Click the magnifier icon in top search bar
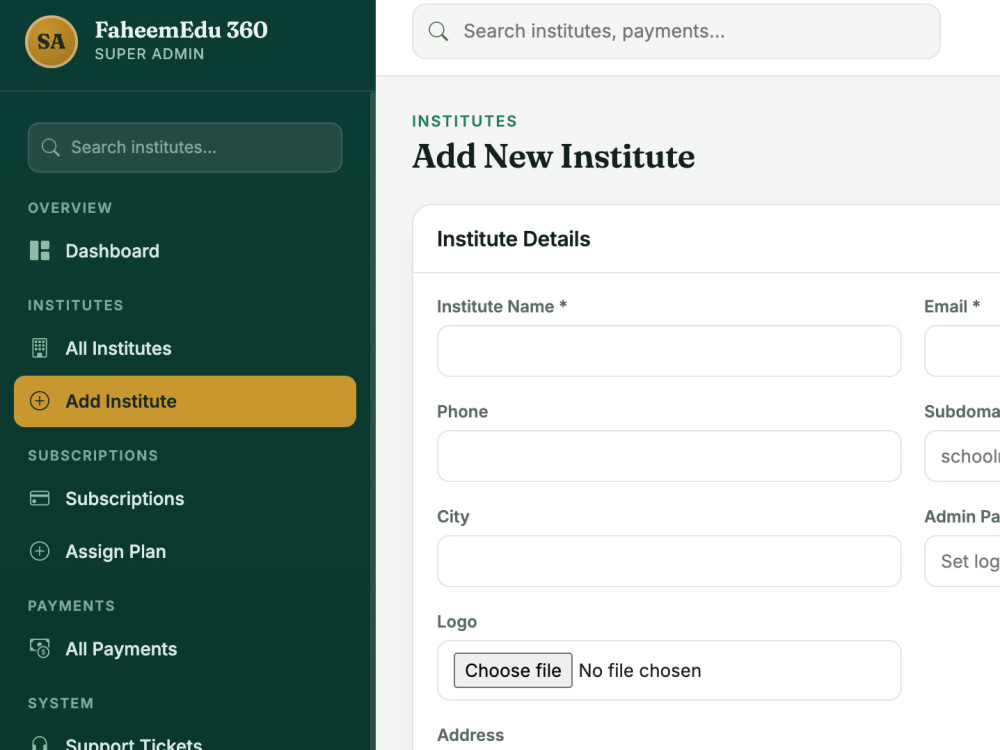Viewport: 1000px width, 750px height. coord(438,31)
